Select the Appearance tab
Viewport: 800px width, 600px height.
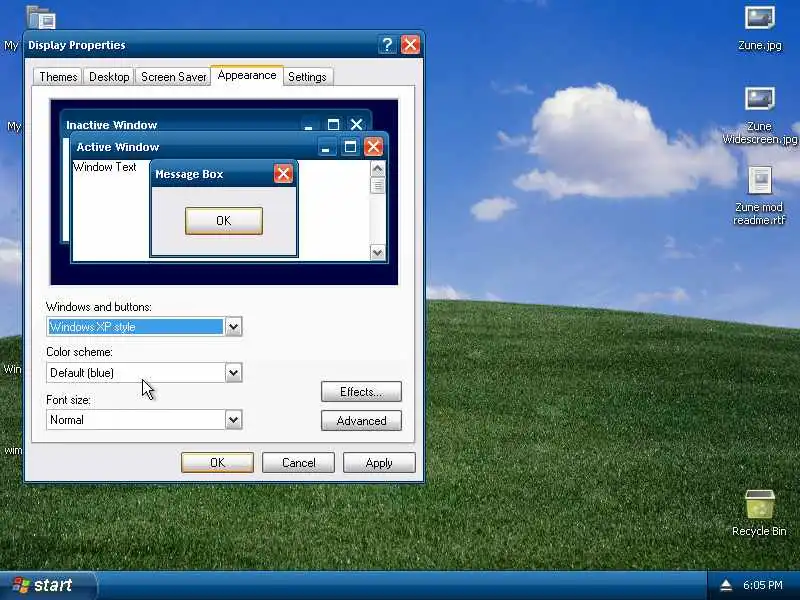pos(247,76)
